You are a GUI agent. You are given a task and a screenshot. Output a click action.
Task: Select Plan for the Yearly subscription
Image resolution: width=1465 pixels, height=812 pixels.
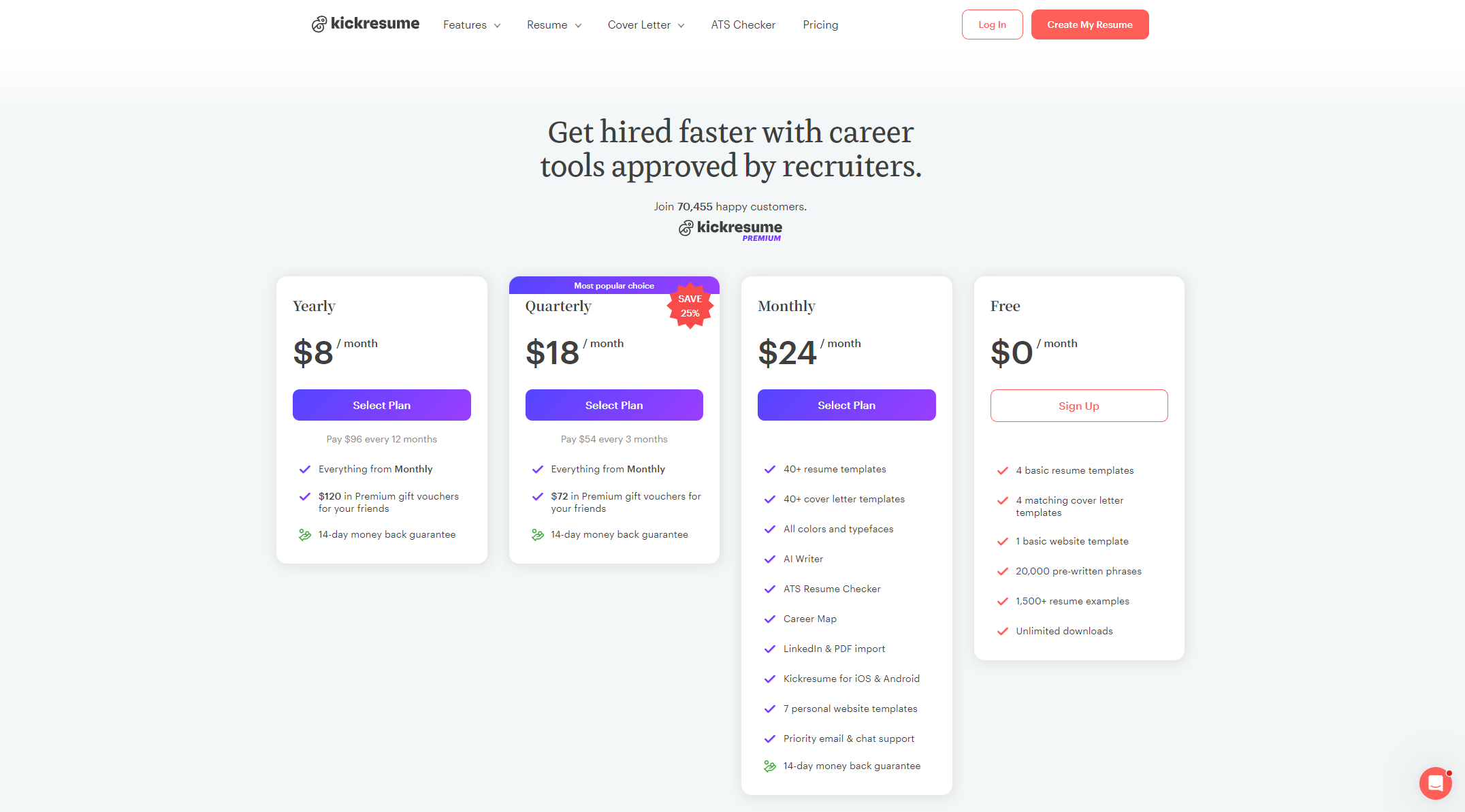point(381,405)
